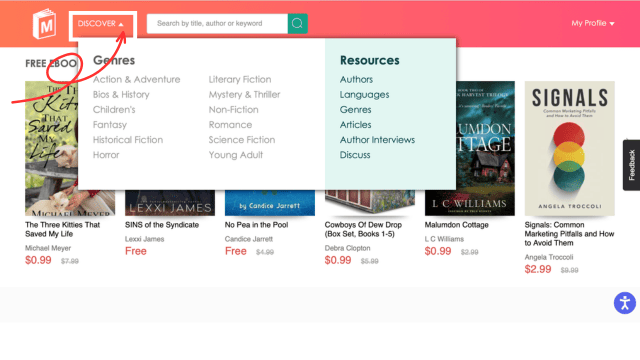Image resolution: width=640 pixels, height=360 pixels.
Task: Select Mystery & Thriller genre
Action: click(x=244, y=94)
